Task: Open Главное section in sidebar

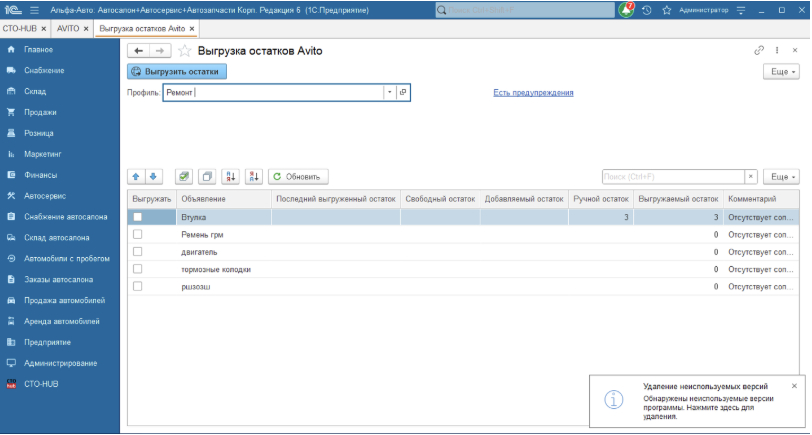Action: [38, 50]
